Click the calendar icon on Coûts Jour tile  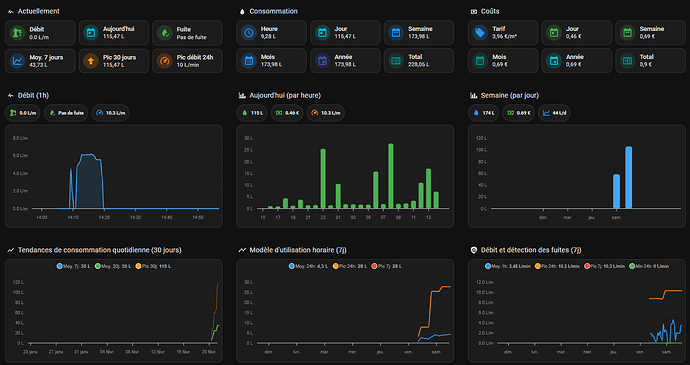[x=554, y=33]
